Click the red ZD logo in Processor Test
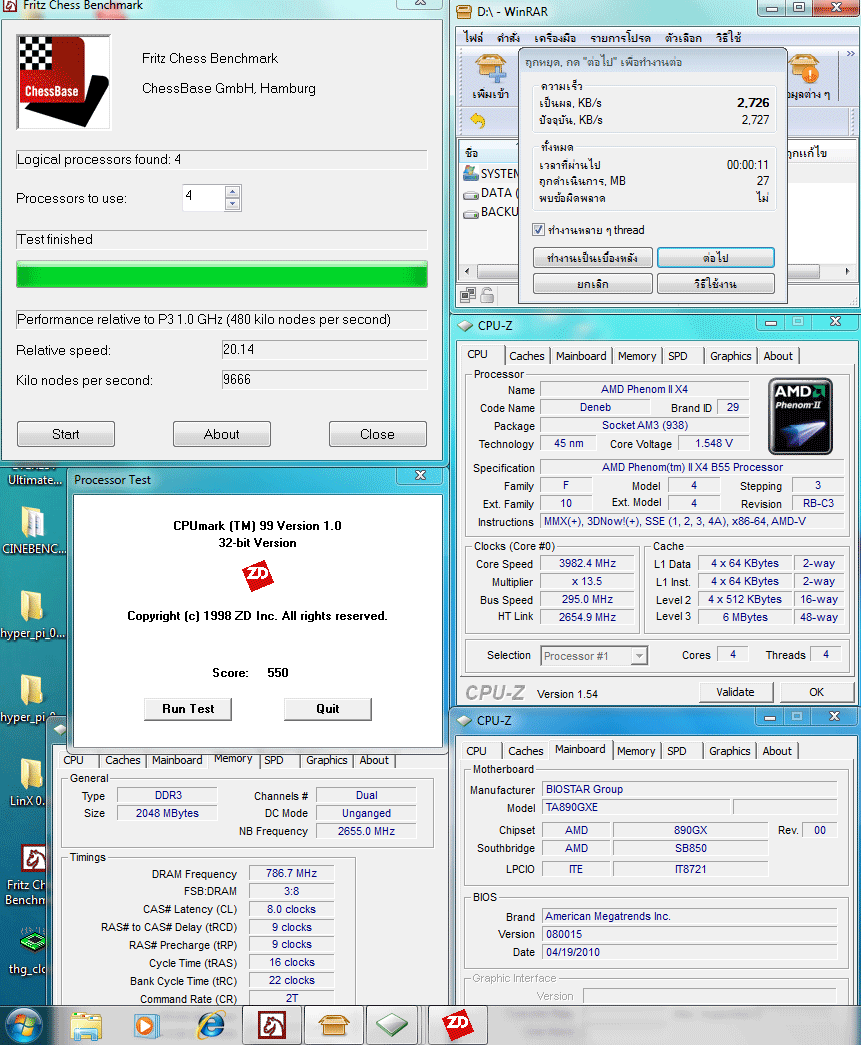The image size is (861, 1045). pos(258,575)
